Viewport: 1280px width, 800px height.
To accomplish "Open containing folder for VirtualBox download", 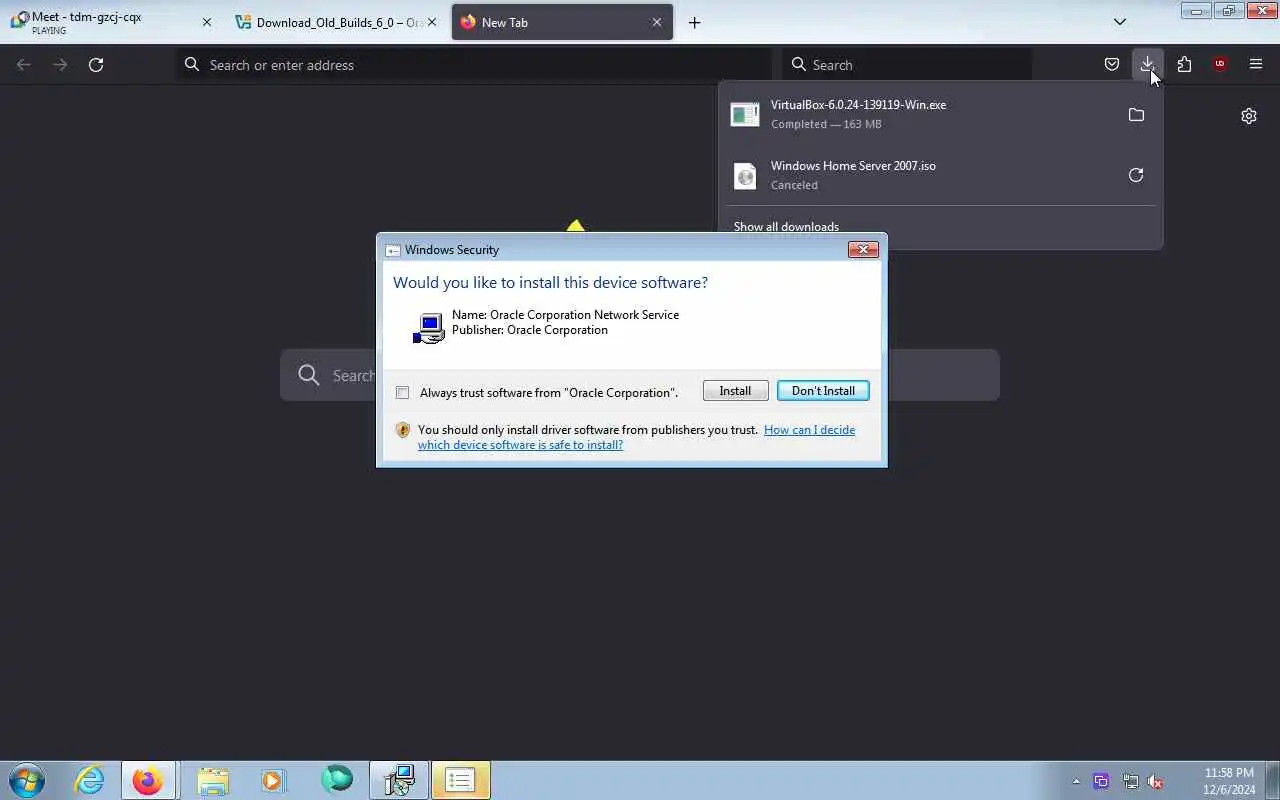I will (x=1136, y=115).
